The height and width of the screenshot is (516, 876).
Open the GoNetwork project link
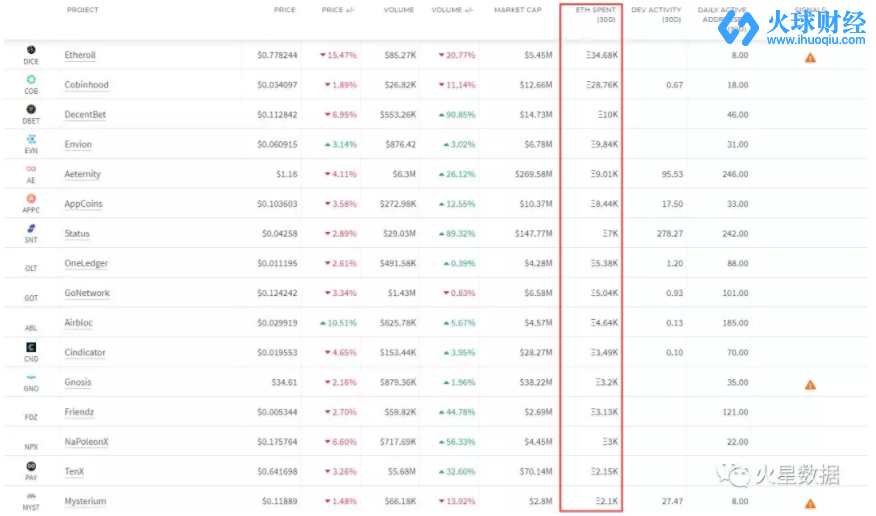(x=87, y=293)
